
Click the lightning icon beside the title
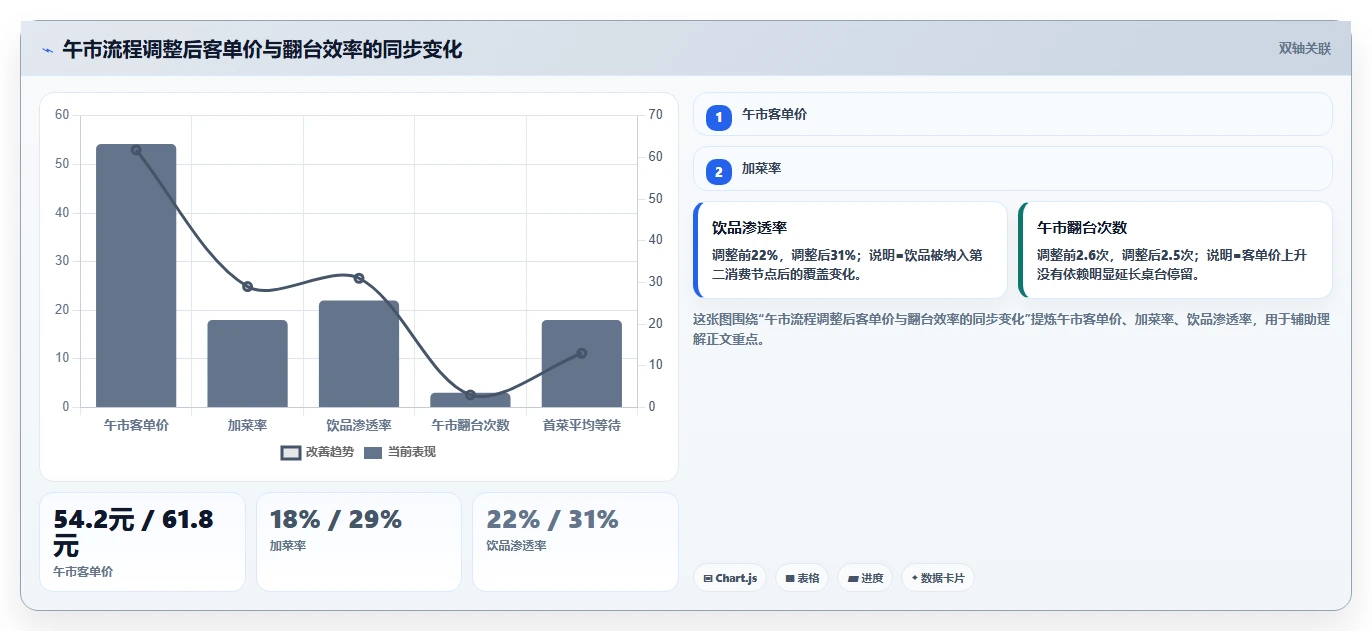[x=47, y=50]
